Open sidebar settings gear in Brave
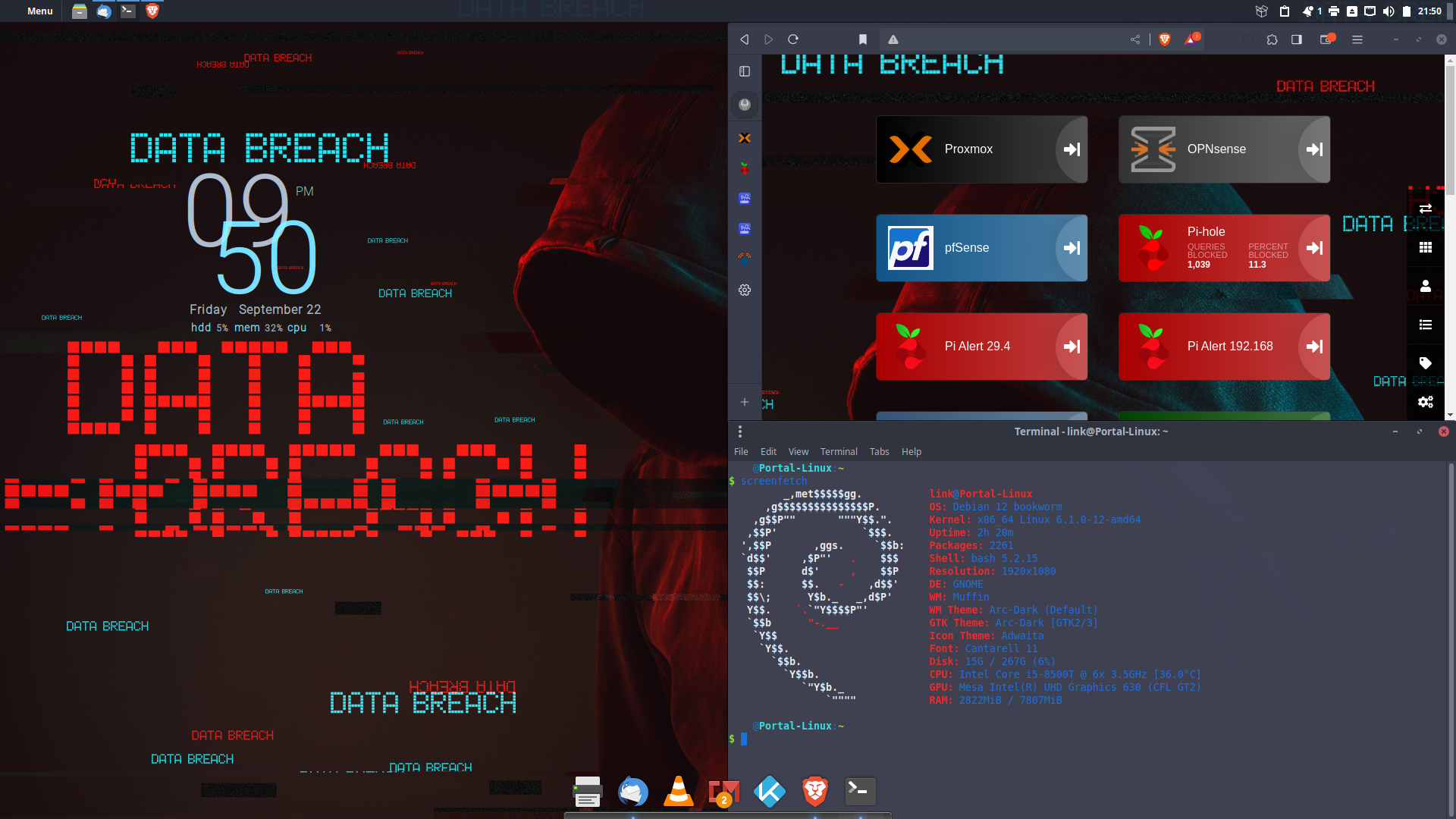The image size is (1456, 819). point(745,290)
